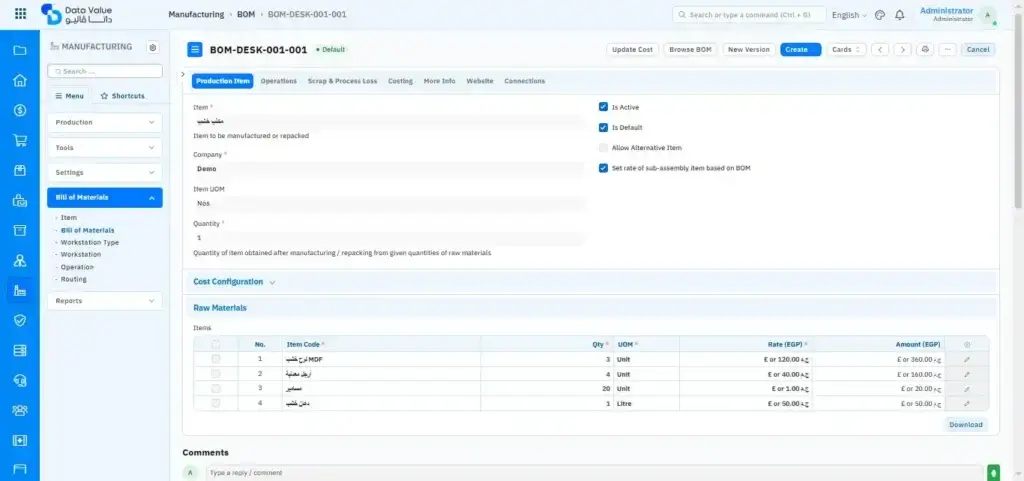Open the theme palette icon
The height and width of the screenshot is (481, 1024).
(x=880, y=15)
